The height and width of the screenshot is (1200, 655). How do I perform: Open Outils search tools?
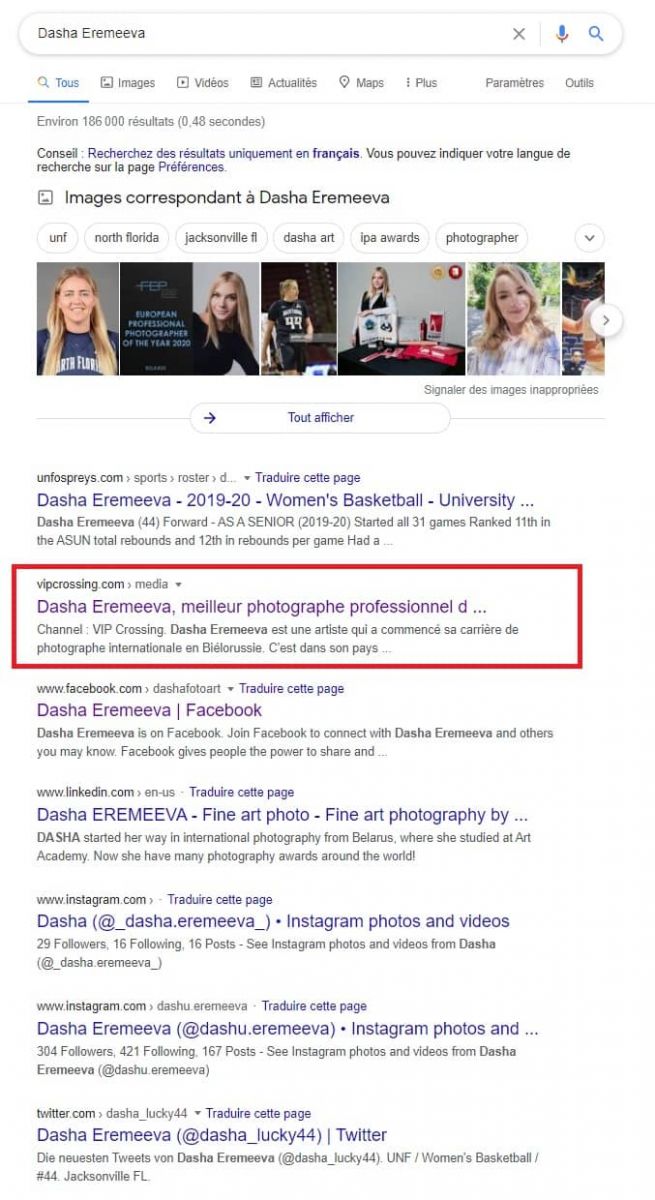579,83
